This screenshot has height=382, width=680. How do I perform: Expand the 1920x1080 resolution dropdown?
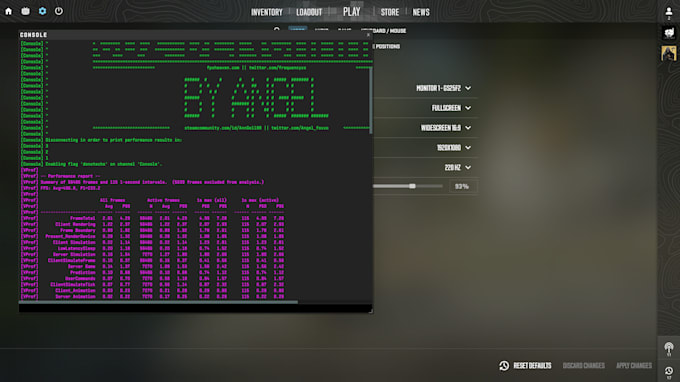point(454,148)
